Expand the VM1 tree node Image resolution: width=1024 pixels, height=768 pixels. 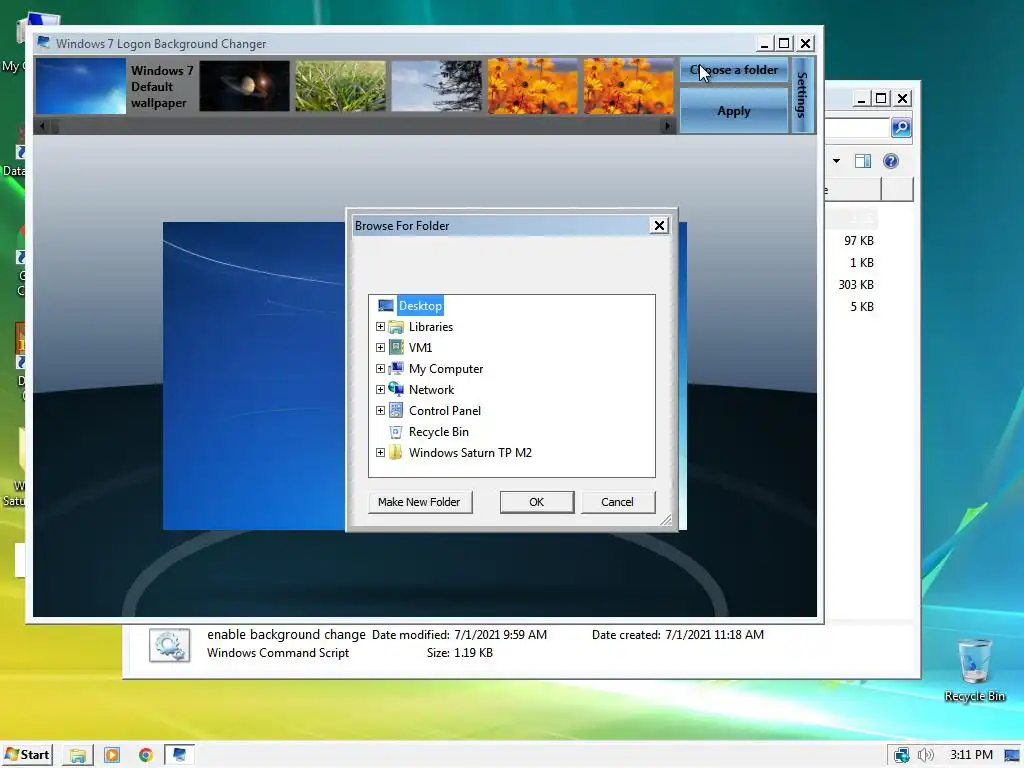[x=380, y=347]
